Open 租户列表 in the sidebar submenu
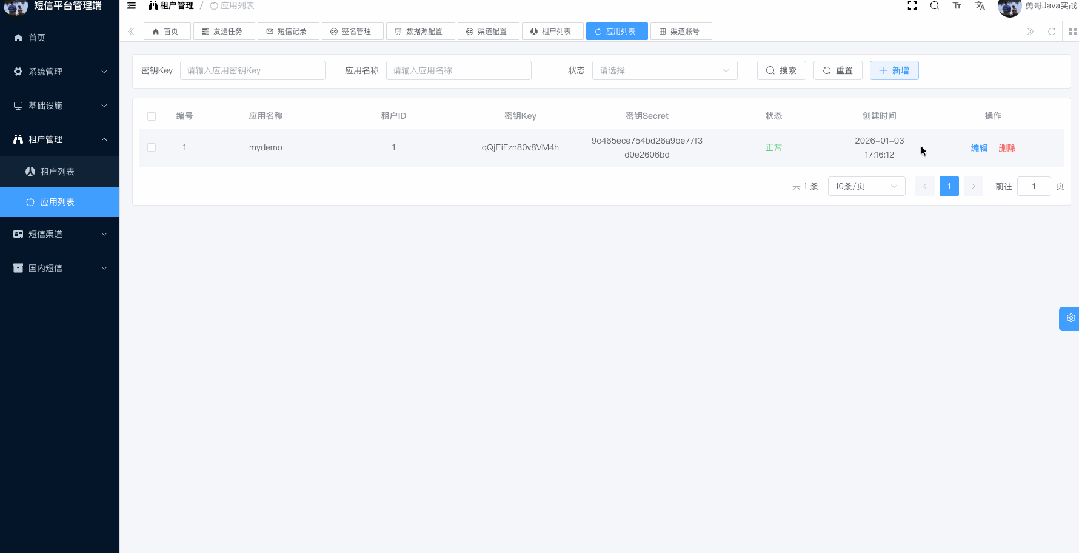This screenshot has width=1079, height=553. tap(59, 171)
